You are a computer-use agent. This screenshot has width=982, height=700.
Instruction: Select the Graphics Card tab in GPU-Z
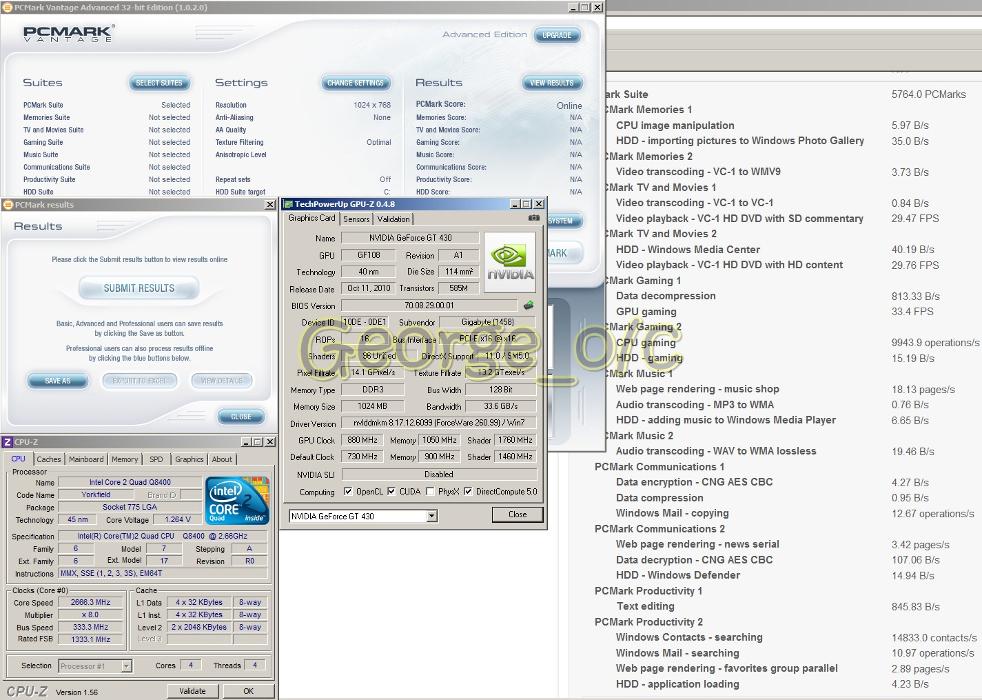[312, 218]
